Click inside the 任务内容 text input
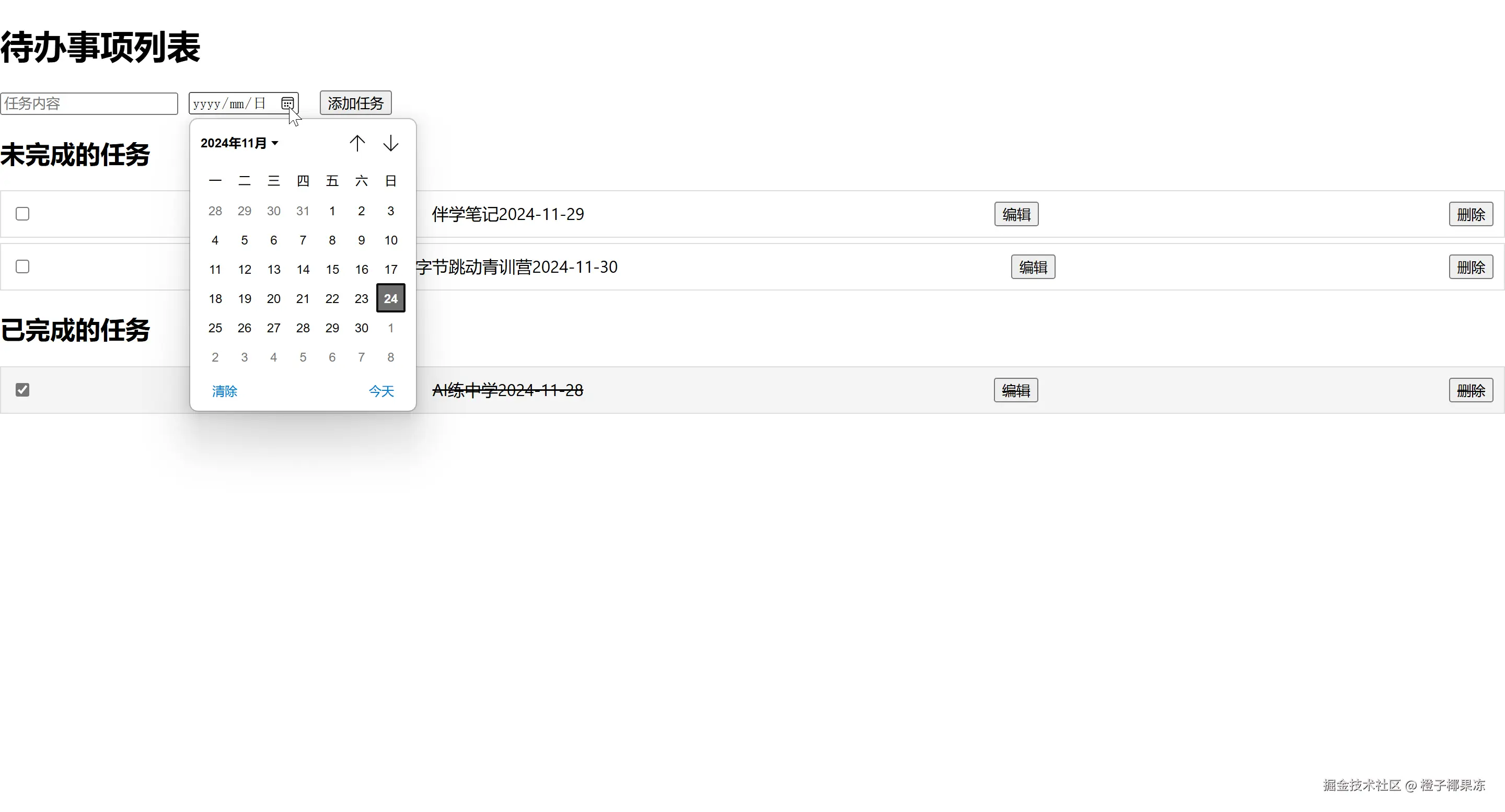Image resolution: width=1505 pixels, height=812 pixels. coord(89,103)
